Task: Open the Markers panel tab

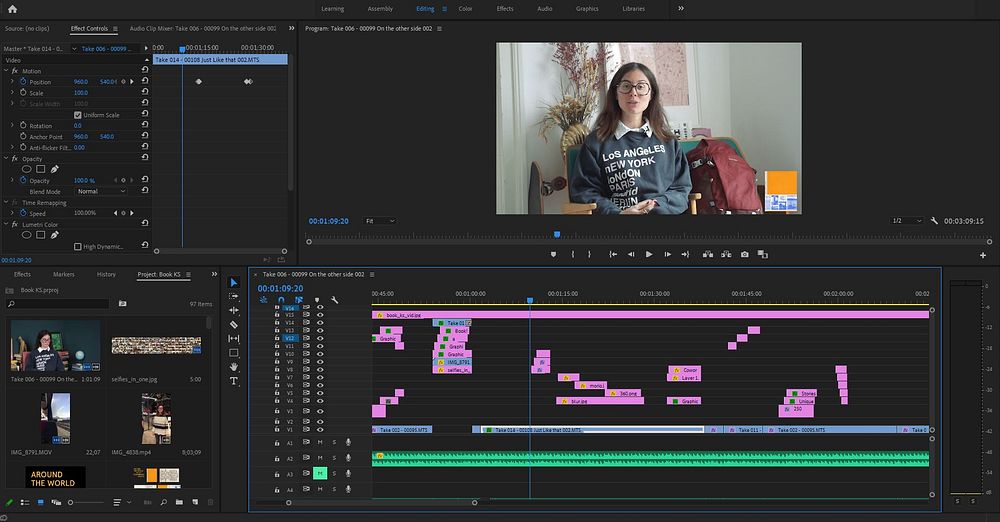Action: click(63, 274)
